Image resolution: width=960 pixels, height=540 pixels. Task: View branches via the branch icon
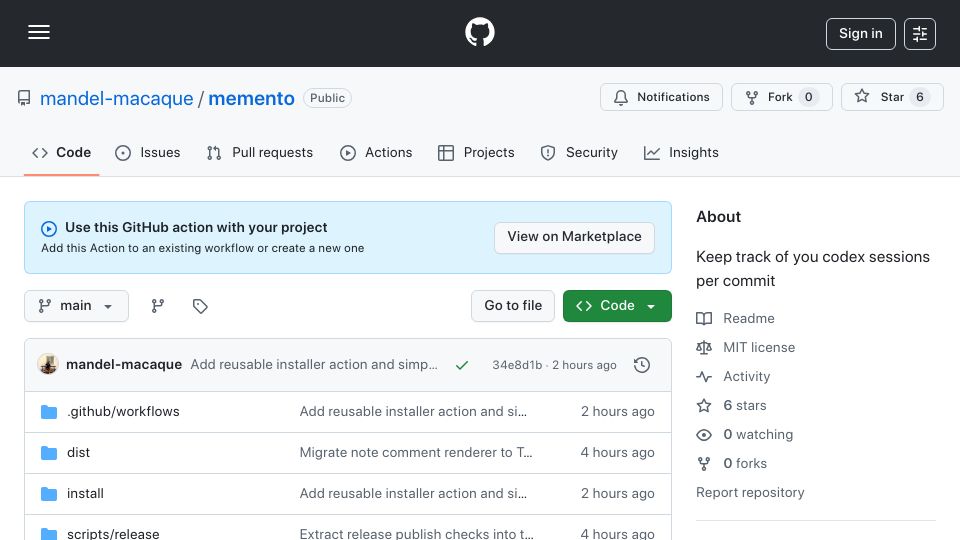(x=158, y=306)
